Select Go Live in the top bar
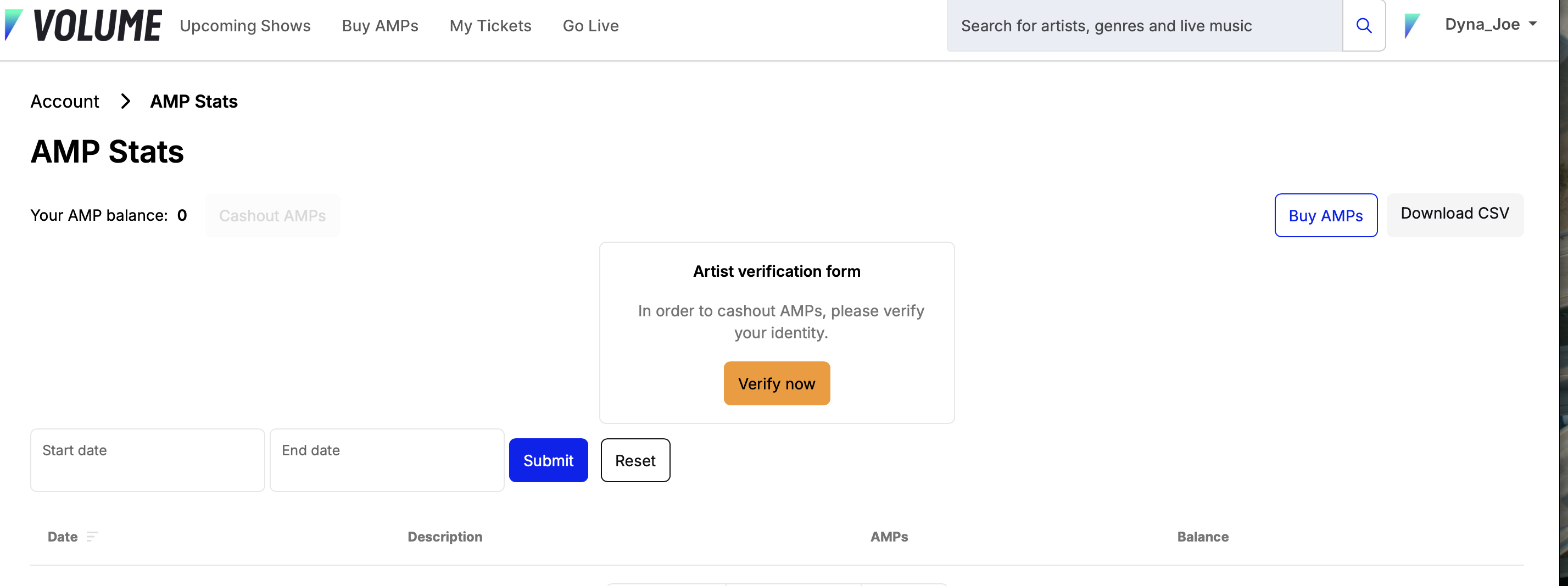Viewport: 1568px width, 586px height. (590, 26)
